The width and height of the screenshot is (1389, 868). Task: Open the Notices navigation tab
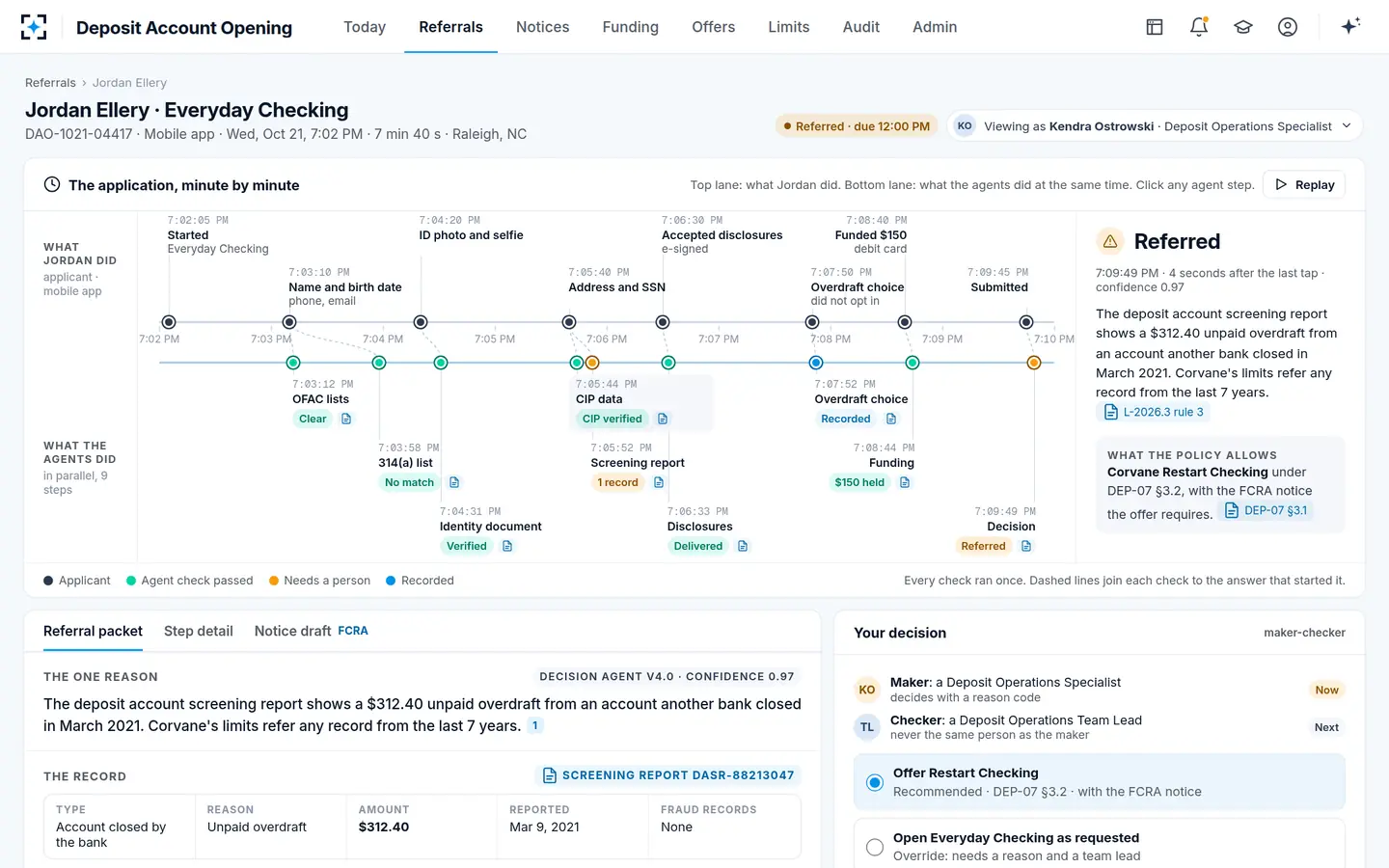coord(542,27)
